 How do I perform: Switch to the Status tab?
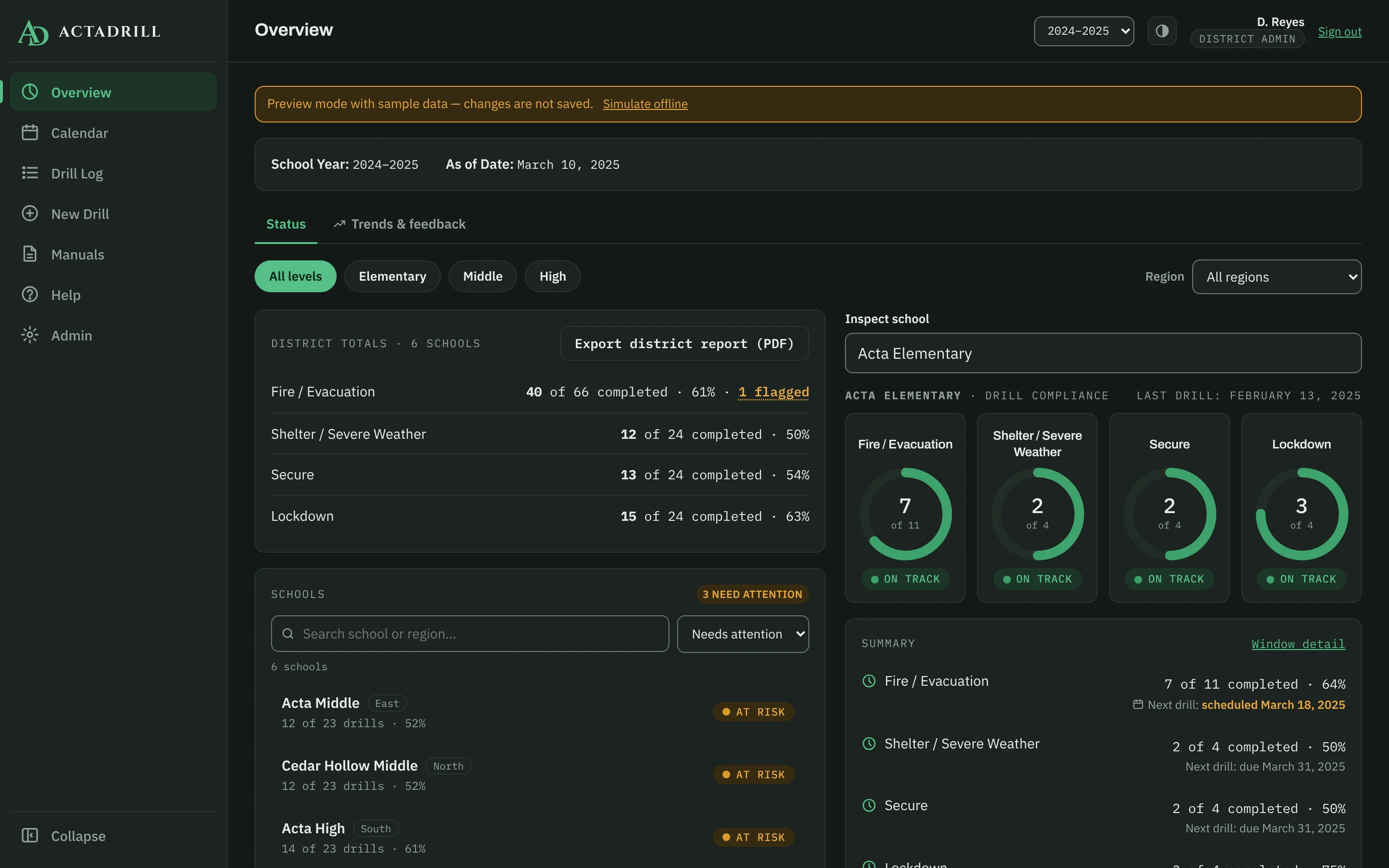pyautogui.click(x=286, y=224)
